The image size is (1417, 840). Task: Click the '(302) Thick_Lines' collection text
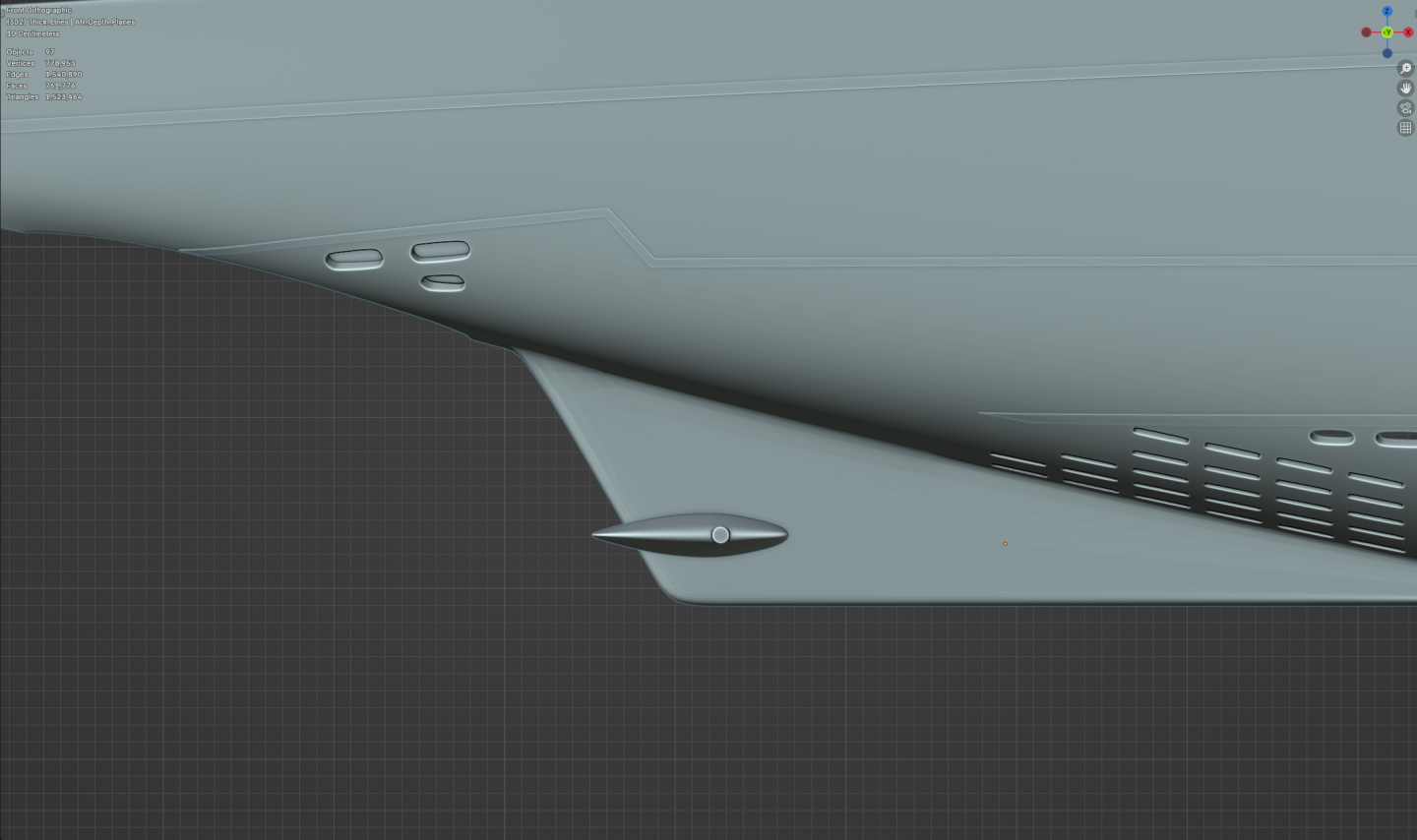(37, 22)
